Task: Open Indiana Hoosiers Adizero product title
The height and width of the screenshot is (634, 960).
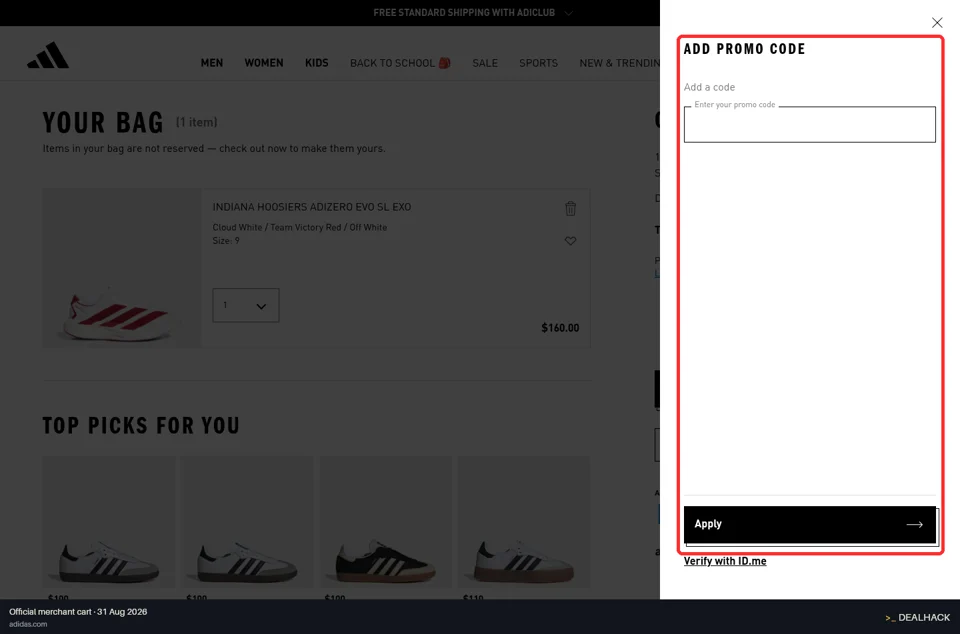Action: (312, 207)
